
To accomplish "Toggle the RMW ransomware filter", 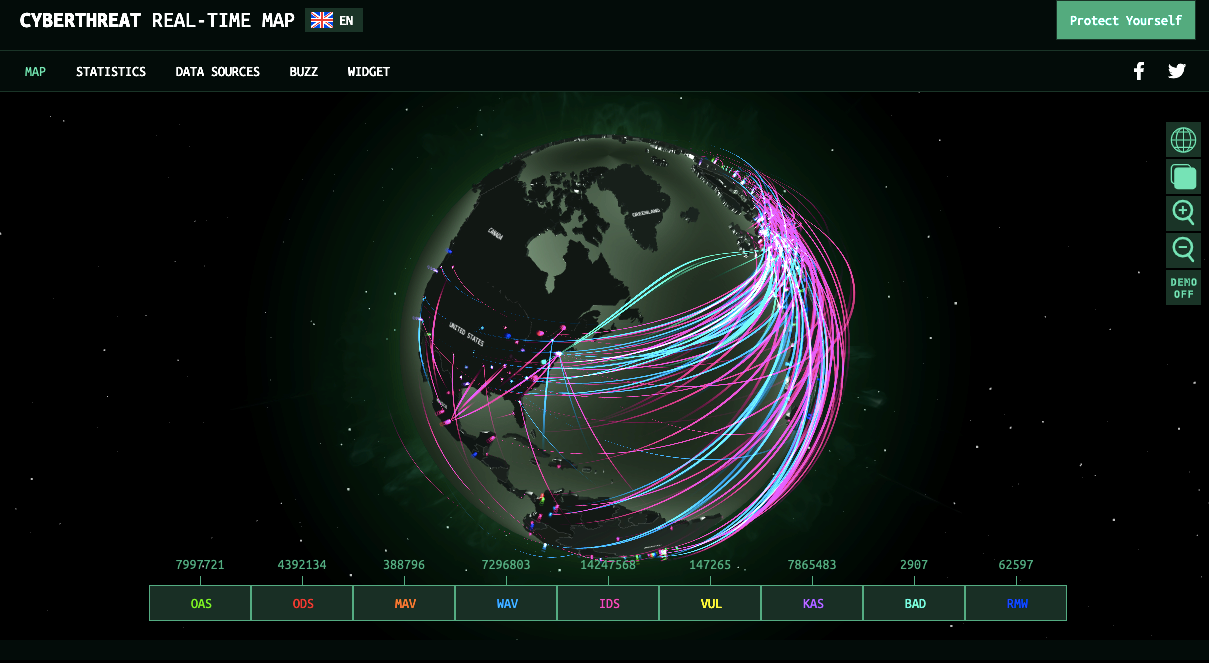I will tap(1016, 604).
